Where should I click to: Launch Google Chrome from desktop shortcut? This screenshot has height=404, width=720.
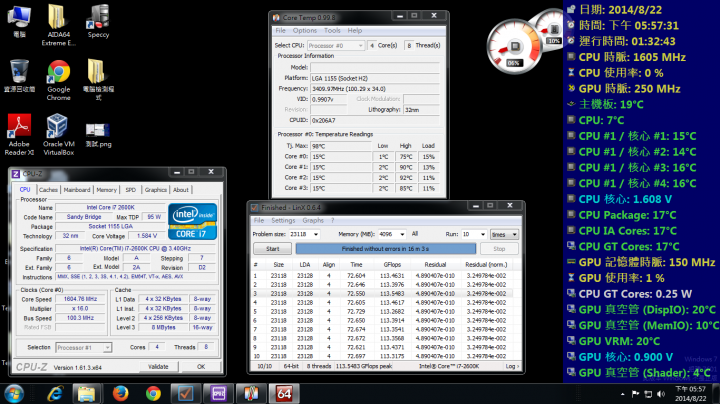coord(58,80)
